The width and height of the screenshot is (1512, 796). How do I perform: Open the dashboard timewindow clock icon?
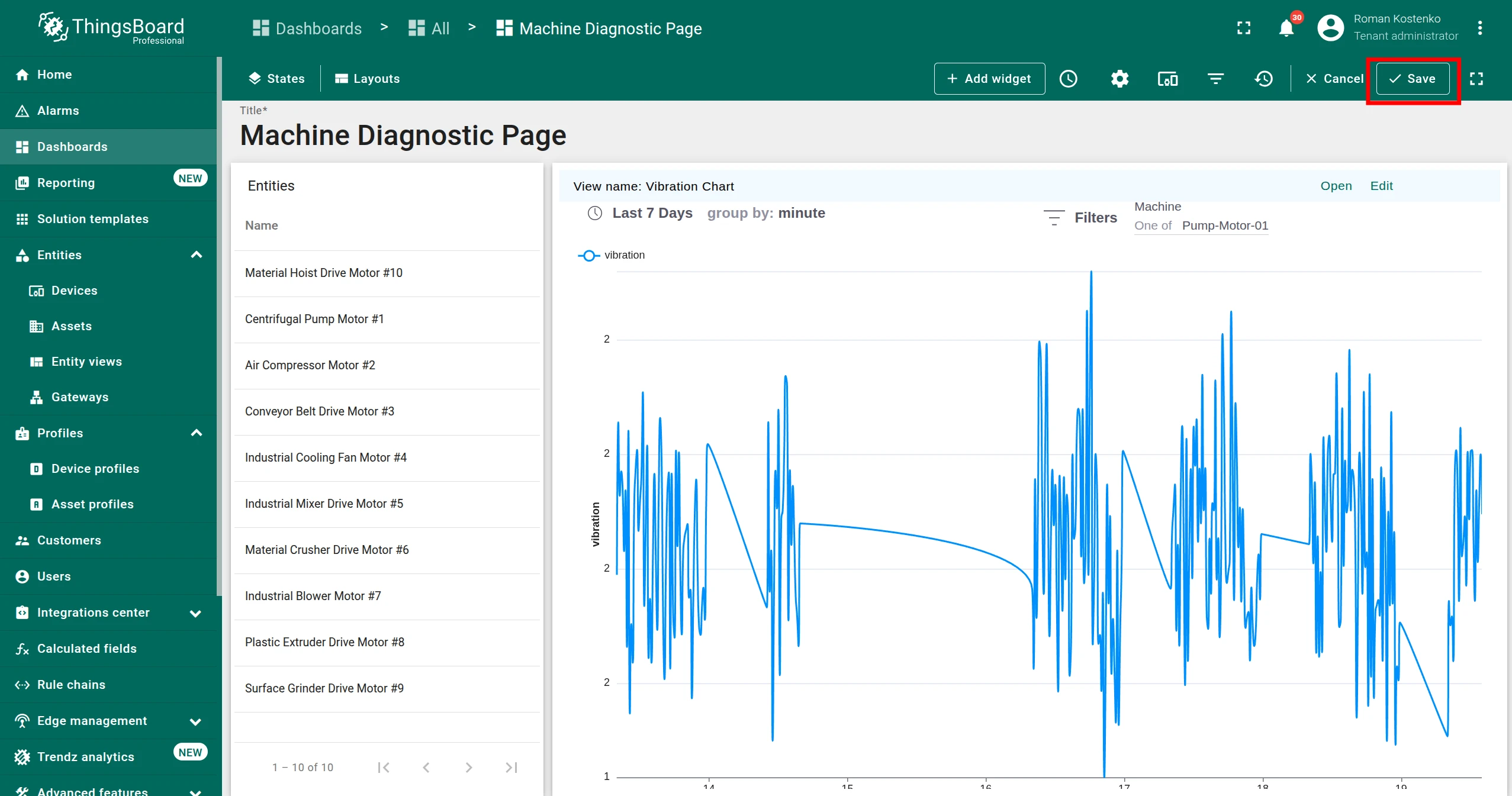tap(1068, 79)
